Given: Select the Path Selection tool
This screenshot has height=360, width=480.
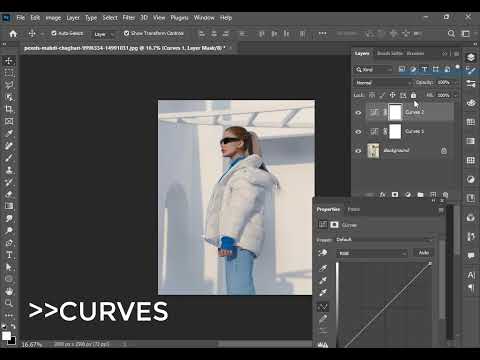Looking at the screenshot, I should tap(9, 267).
